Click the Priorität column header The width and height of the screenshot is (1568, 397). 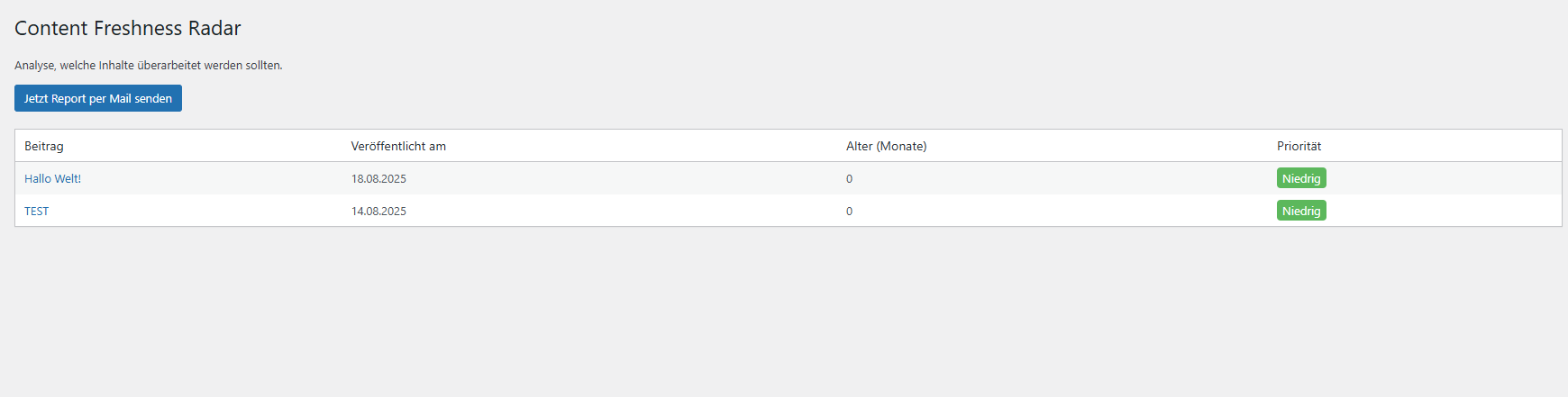[1299, 146]
